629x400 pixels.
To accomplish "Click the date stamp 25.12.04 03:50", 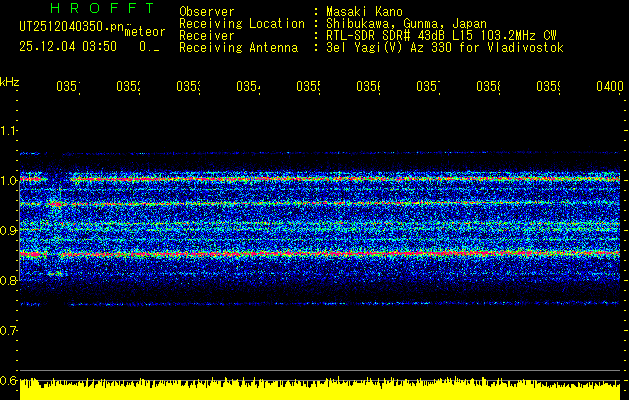I will coord(68,47).
